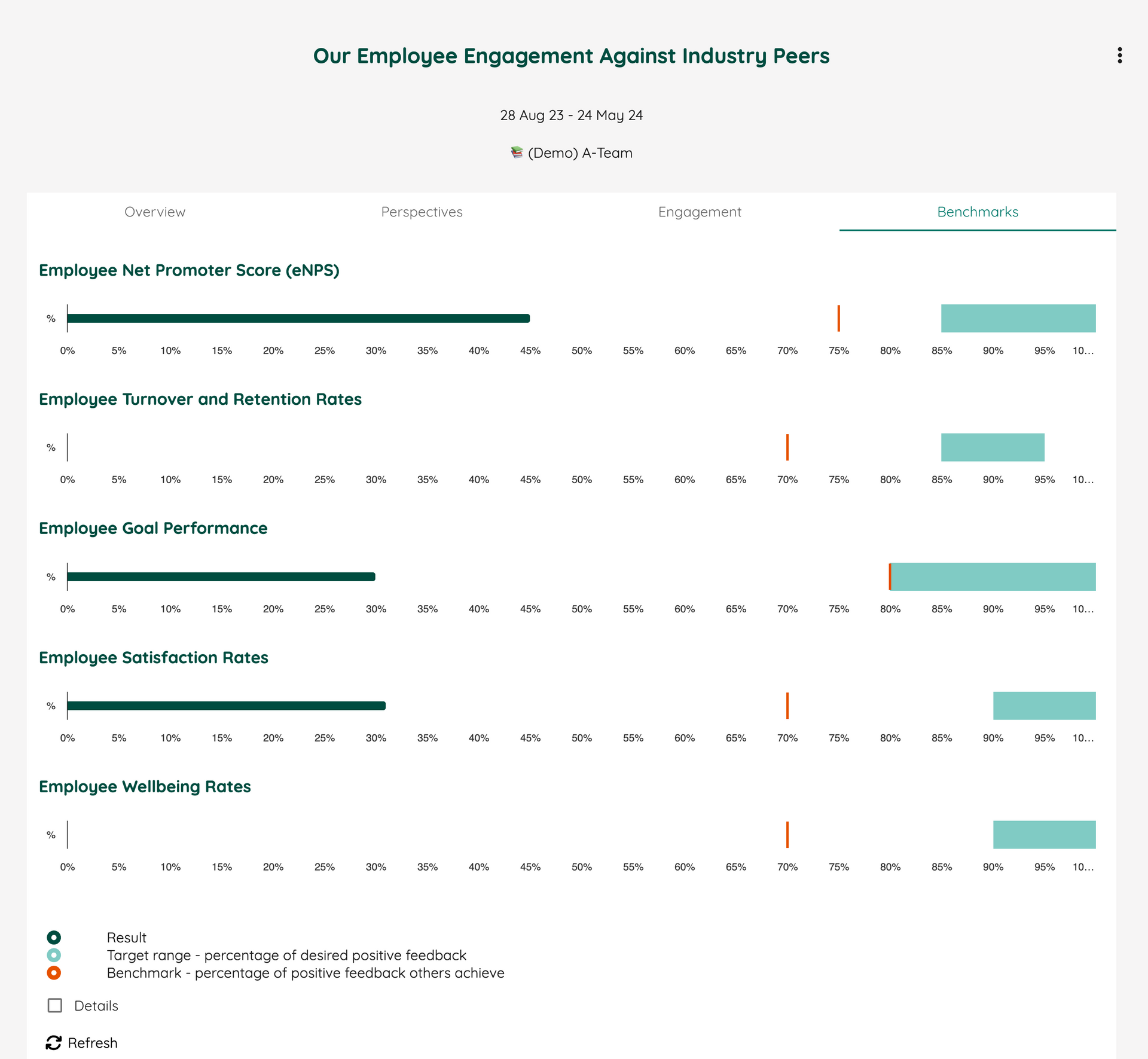Click the Goal Performance result bar
The image size is (1148, 1059).
click(x=221, y=576)
